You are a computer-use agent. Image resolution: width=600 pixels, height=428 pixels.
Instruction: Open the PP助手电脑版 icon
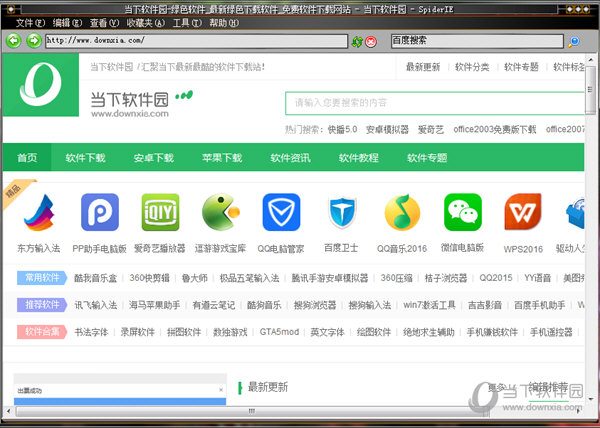pos(100,212)
